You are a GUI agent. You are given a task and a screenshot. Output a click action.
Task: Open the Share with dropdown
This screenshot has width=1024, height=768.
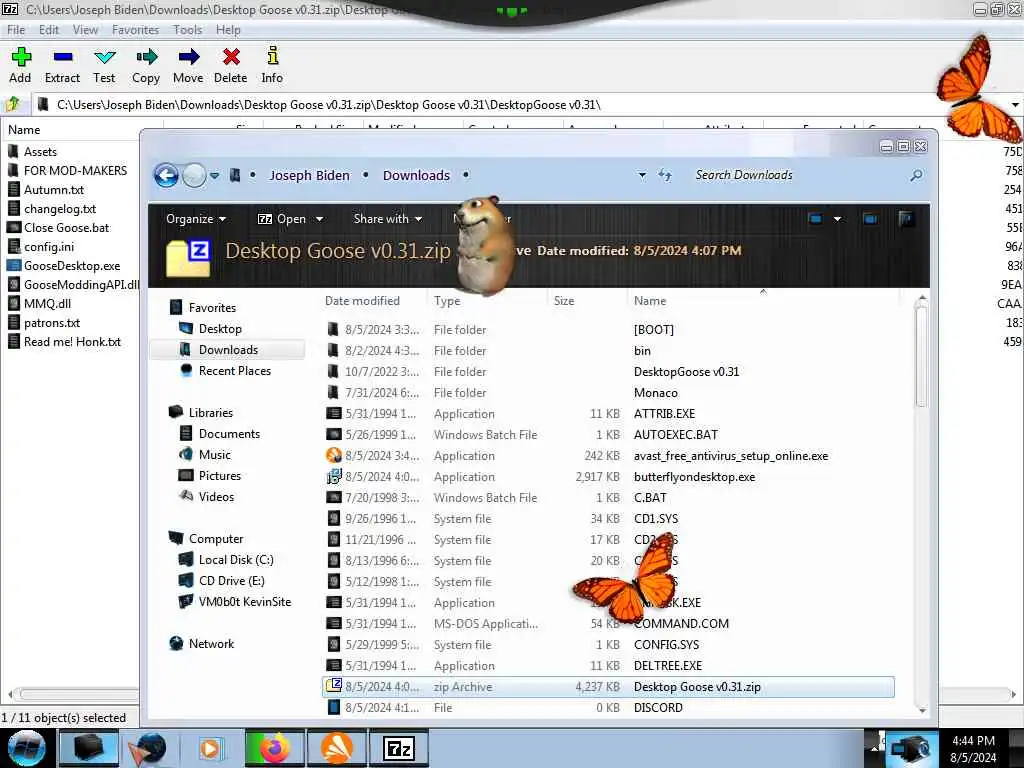(387, 219)
